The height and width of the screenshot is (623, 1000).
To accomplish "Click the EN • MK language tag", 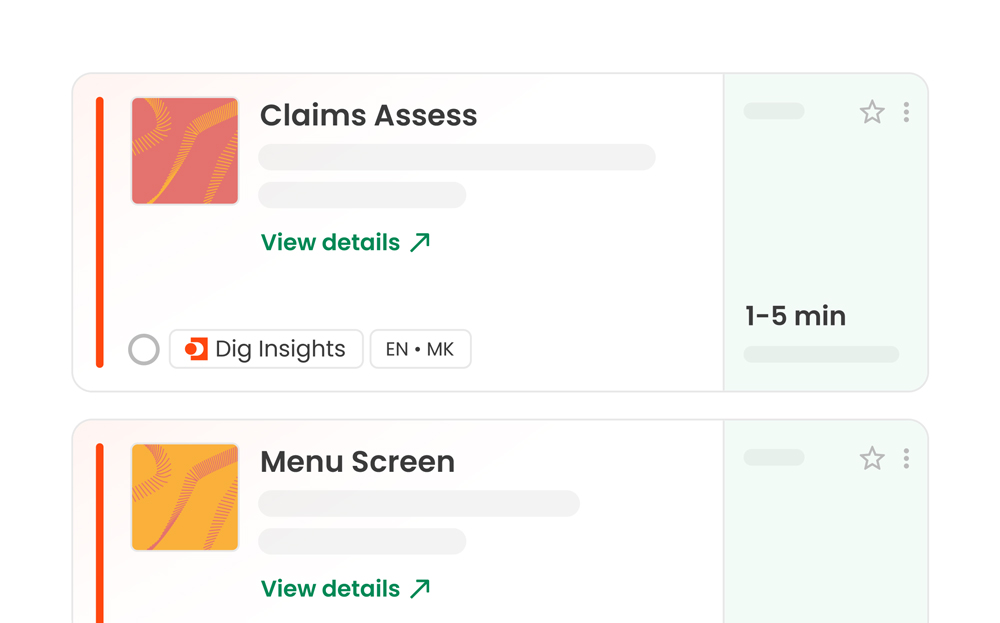I will 420,349.
